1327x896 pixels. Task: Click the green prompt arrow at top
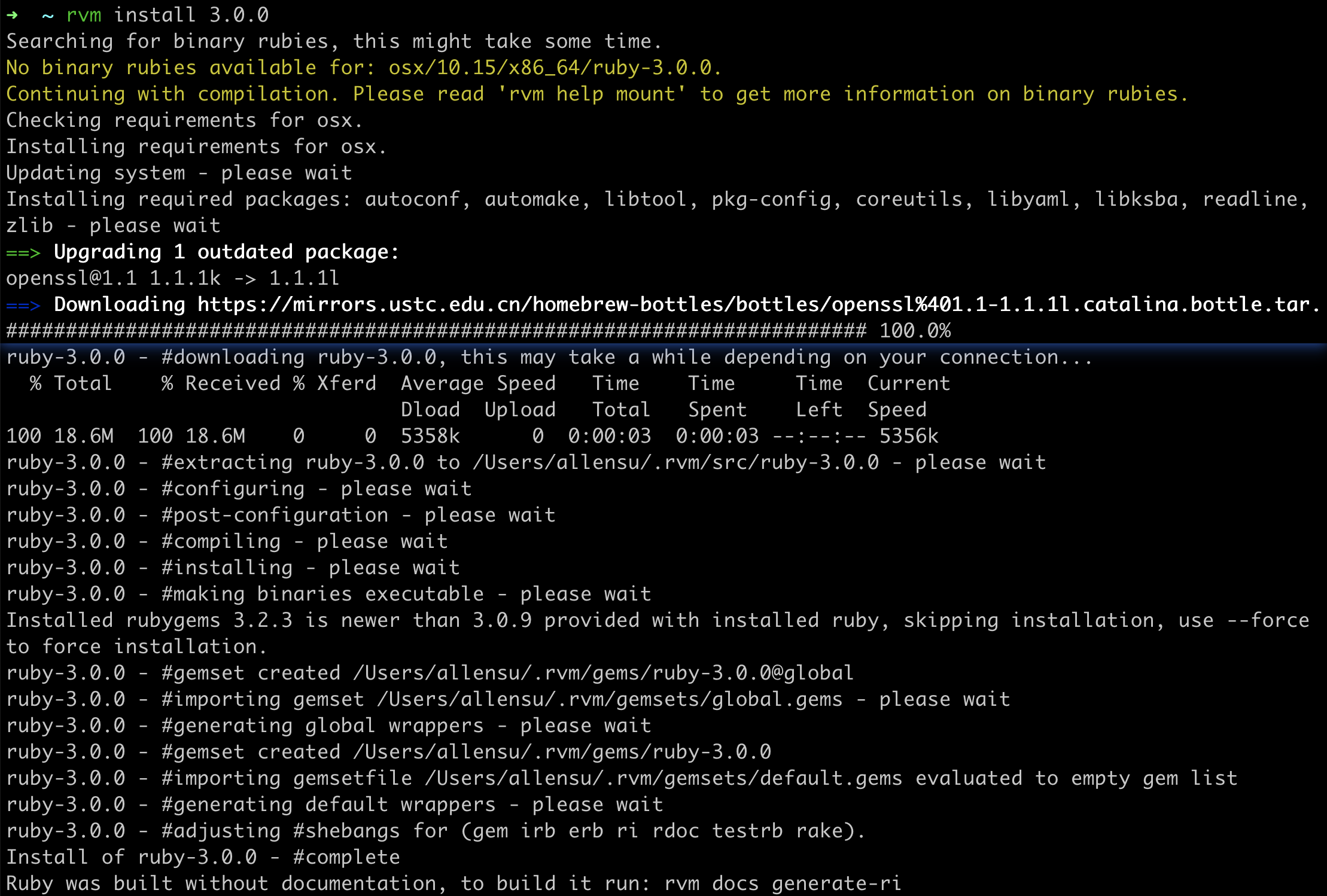pyautogui.click(x=12, y=15)
